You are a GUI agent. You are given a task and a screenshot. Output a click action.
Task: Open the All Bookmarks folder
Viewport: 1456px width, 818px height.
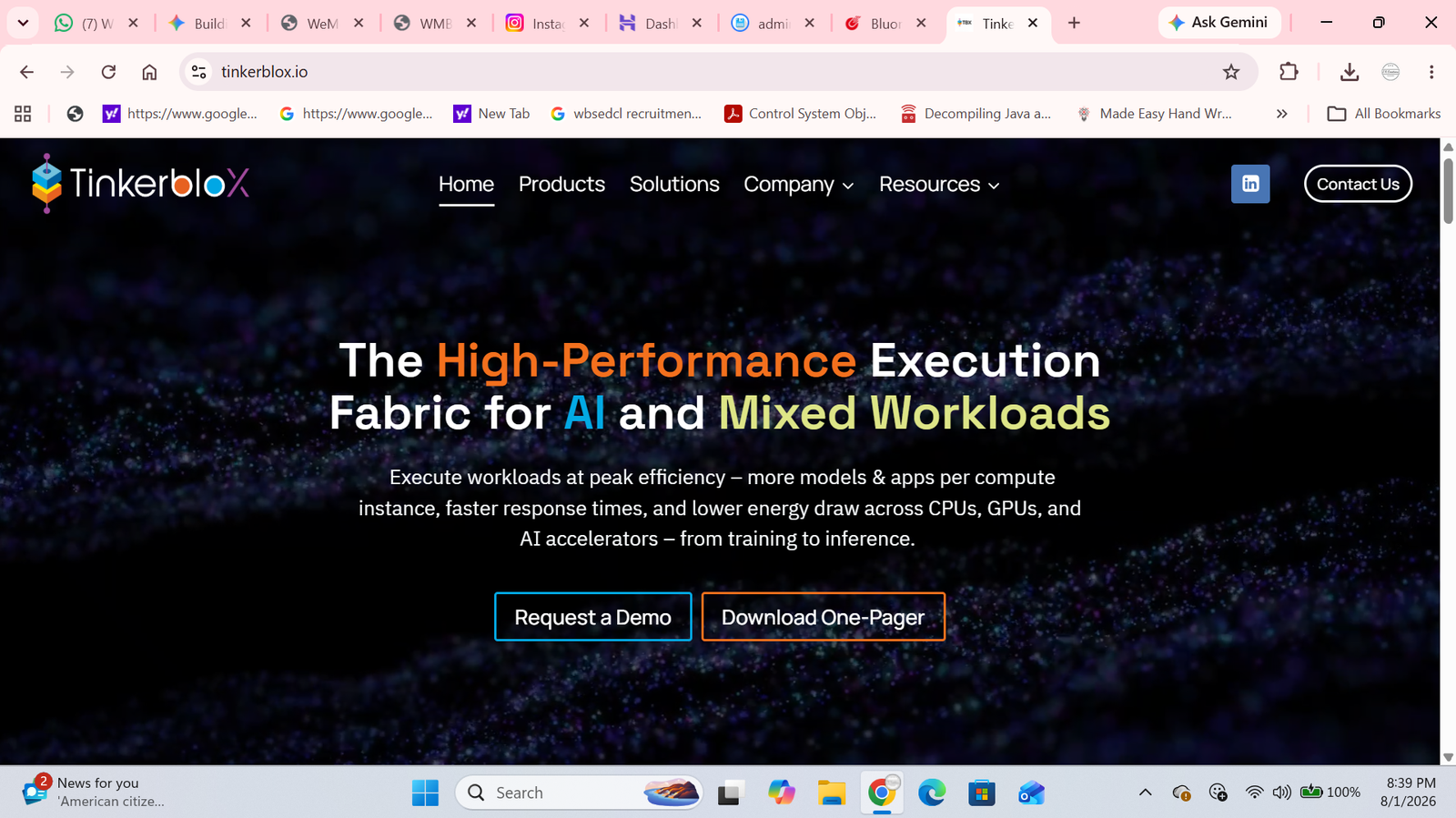(1384, 114)
